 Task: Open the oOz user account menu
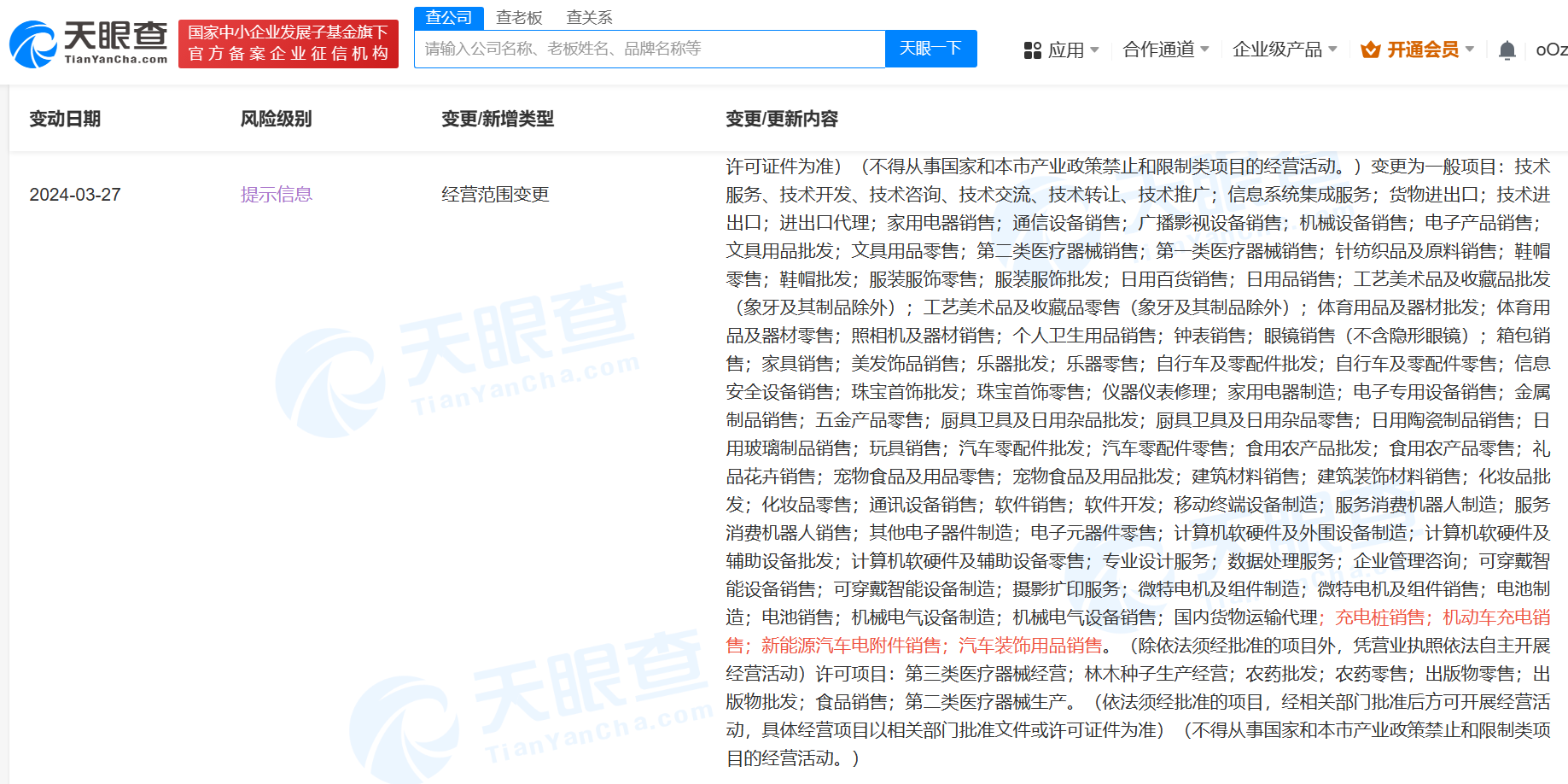(1550, 50)
